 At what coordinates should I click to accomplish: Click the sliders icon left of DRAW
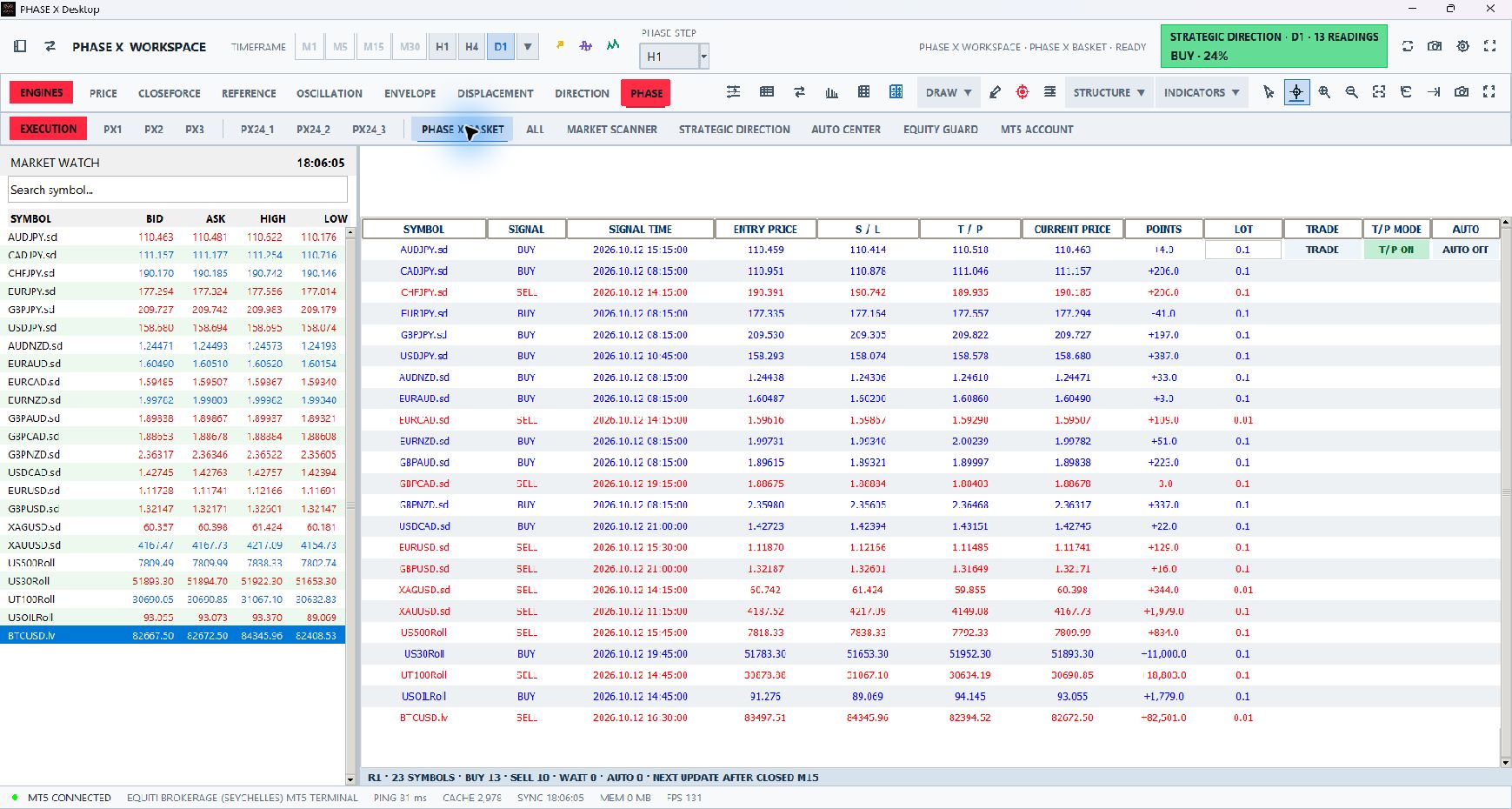734,92
